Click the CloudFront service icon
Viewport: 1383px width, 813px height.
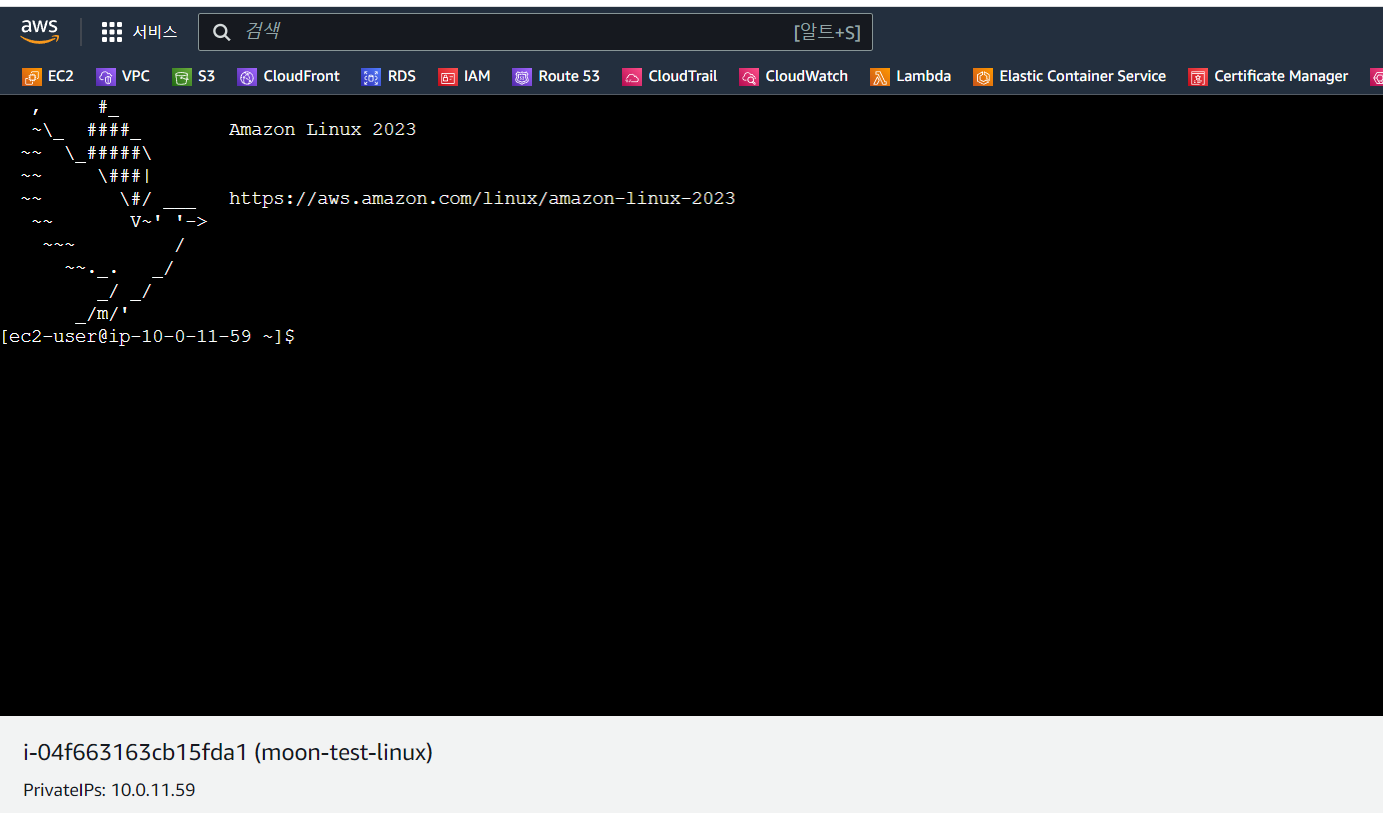(x=247, y=76)
